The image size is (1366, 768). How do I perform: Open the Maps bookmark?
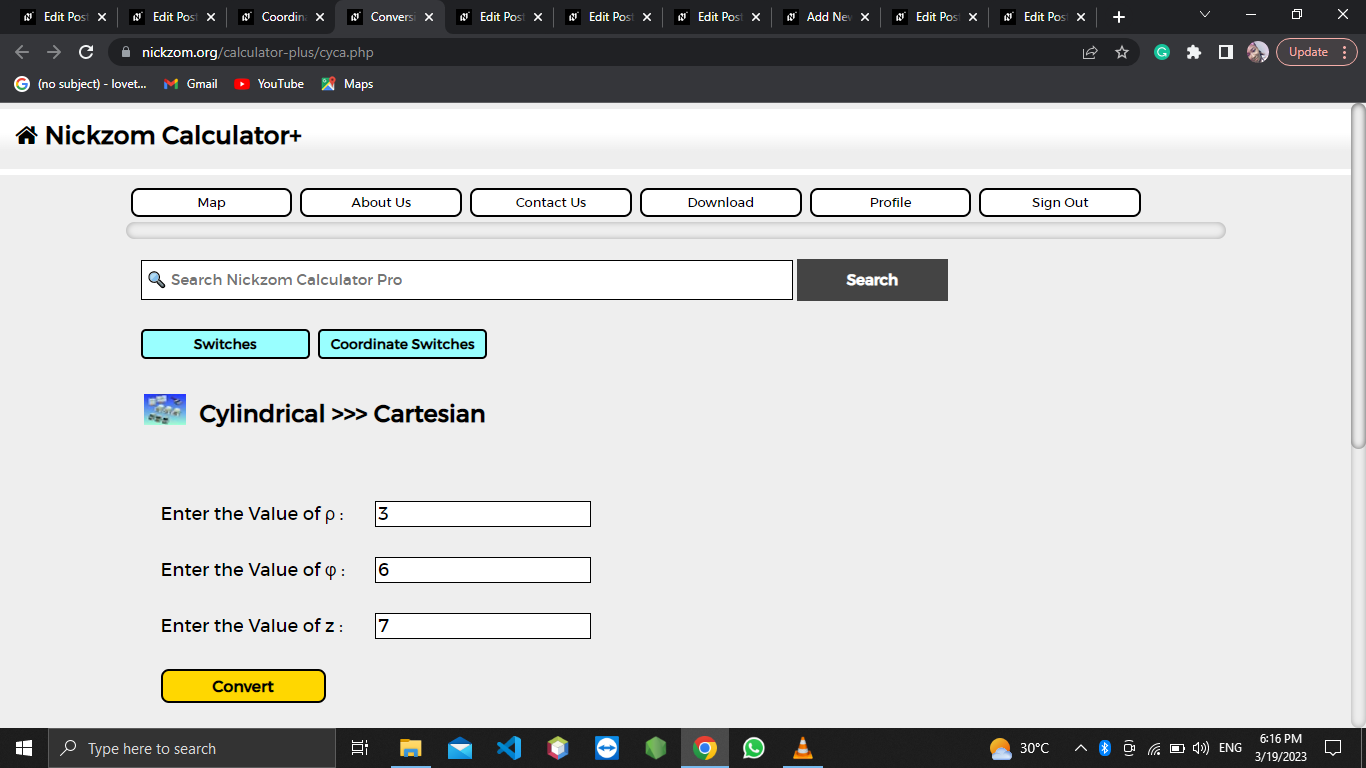pos(347,84)
